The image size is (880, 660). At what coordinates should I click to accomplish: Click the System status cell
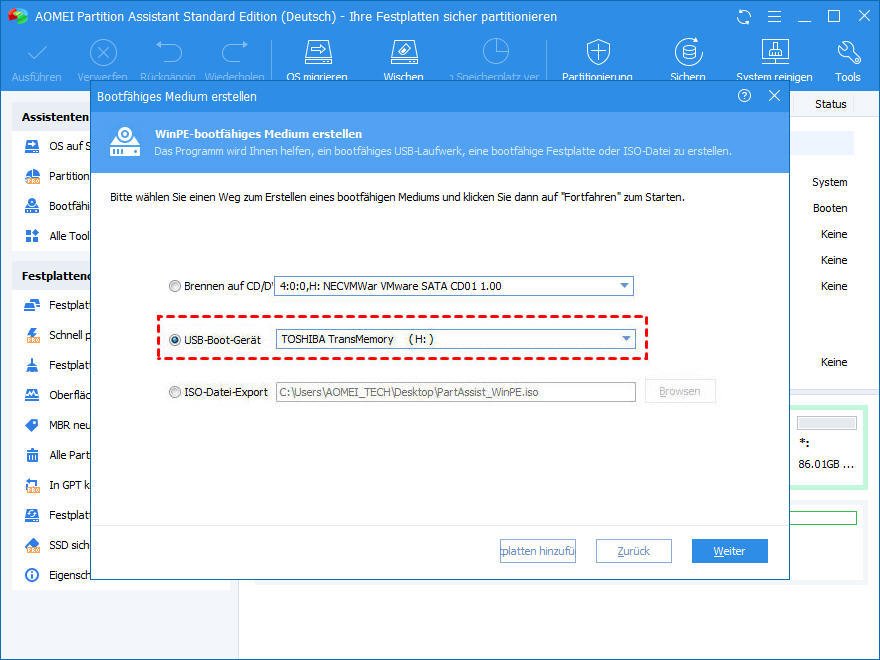coord(829,182)
